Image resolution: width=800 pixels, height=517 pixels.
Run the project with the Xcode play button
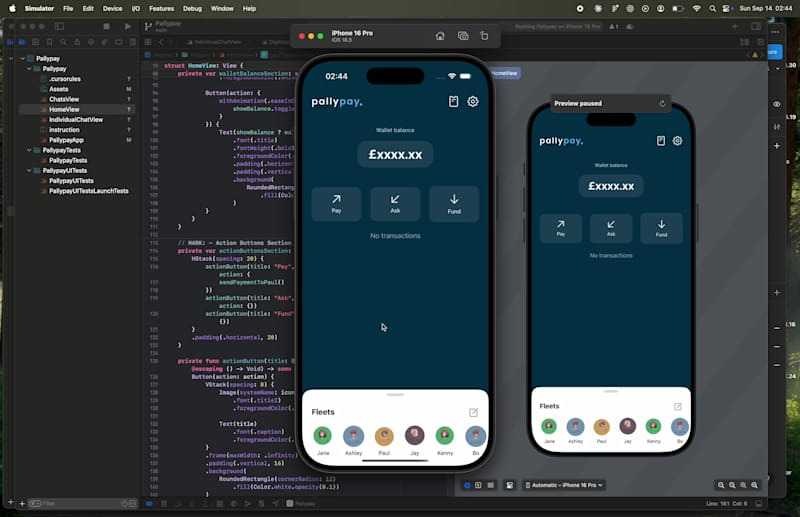pos(128,26)
